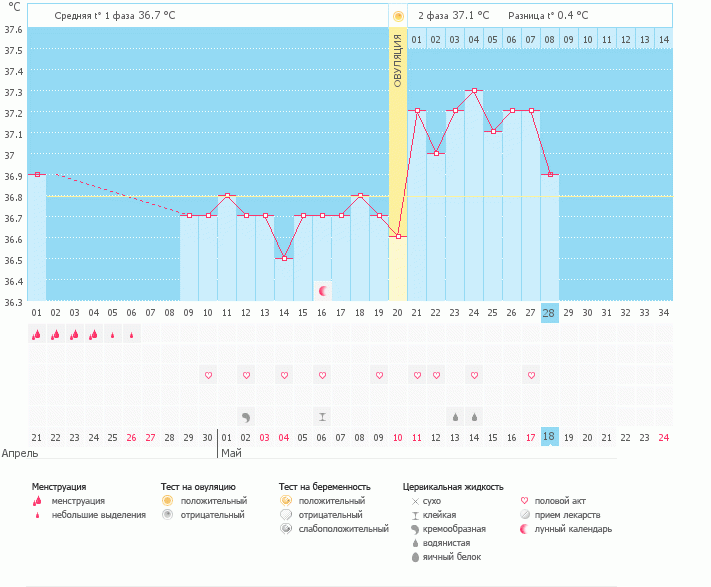Select highlighted cycle day 28
The height and width of the screenshot is (587, 711).
[549, 313]
